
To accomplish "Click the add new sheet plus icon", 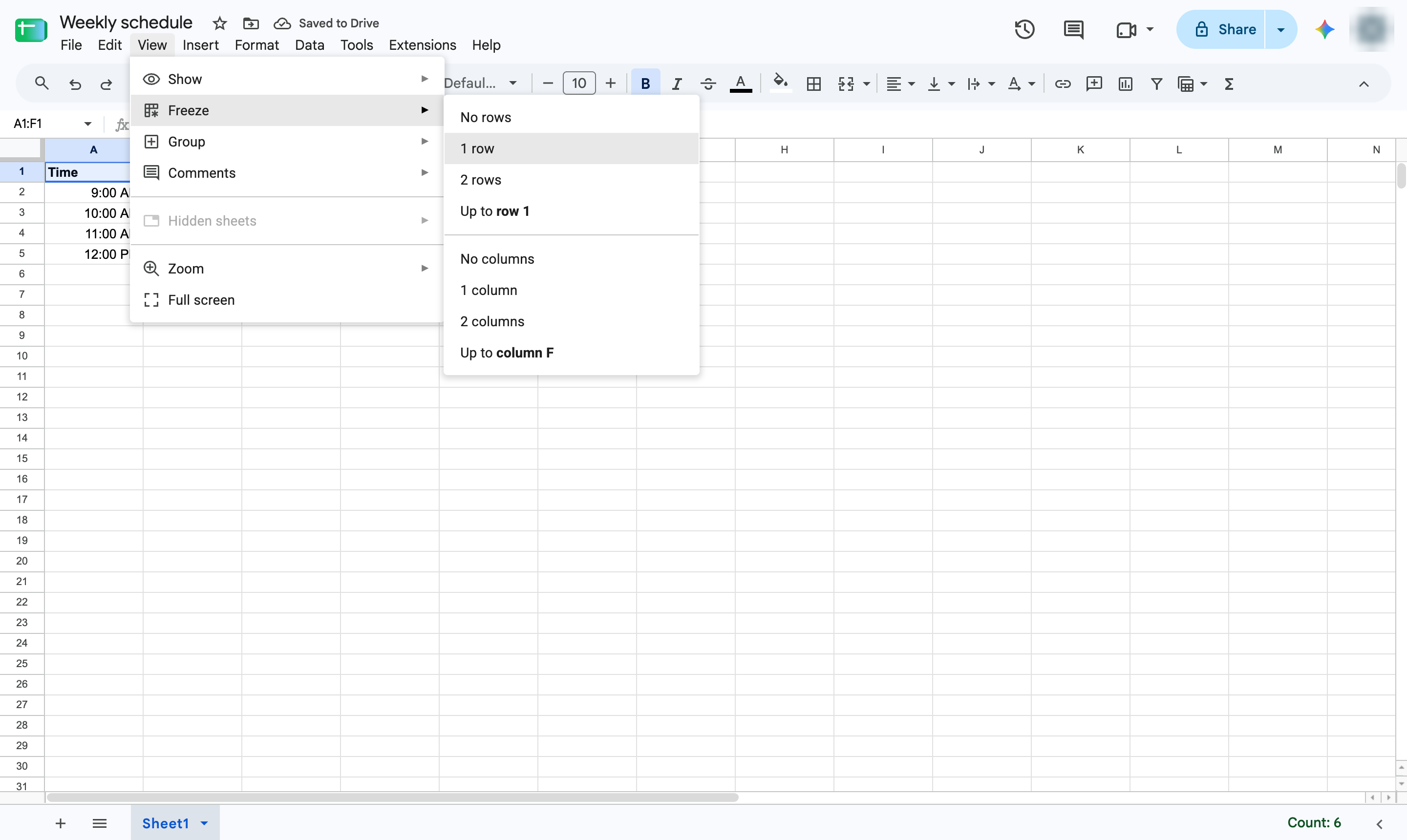I will tap(61, 823).
